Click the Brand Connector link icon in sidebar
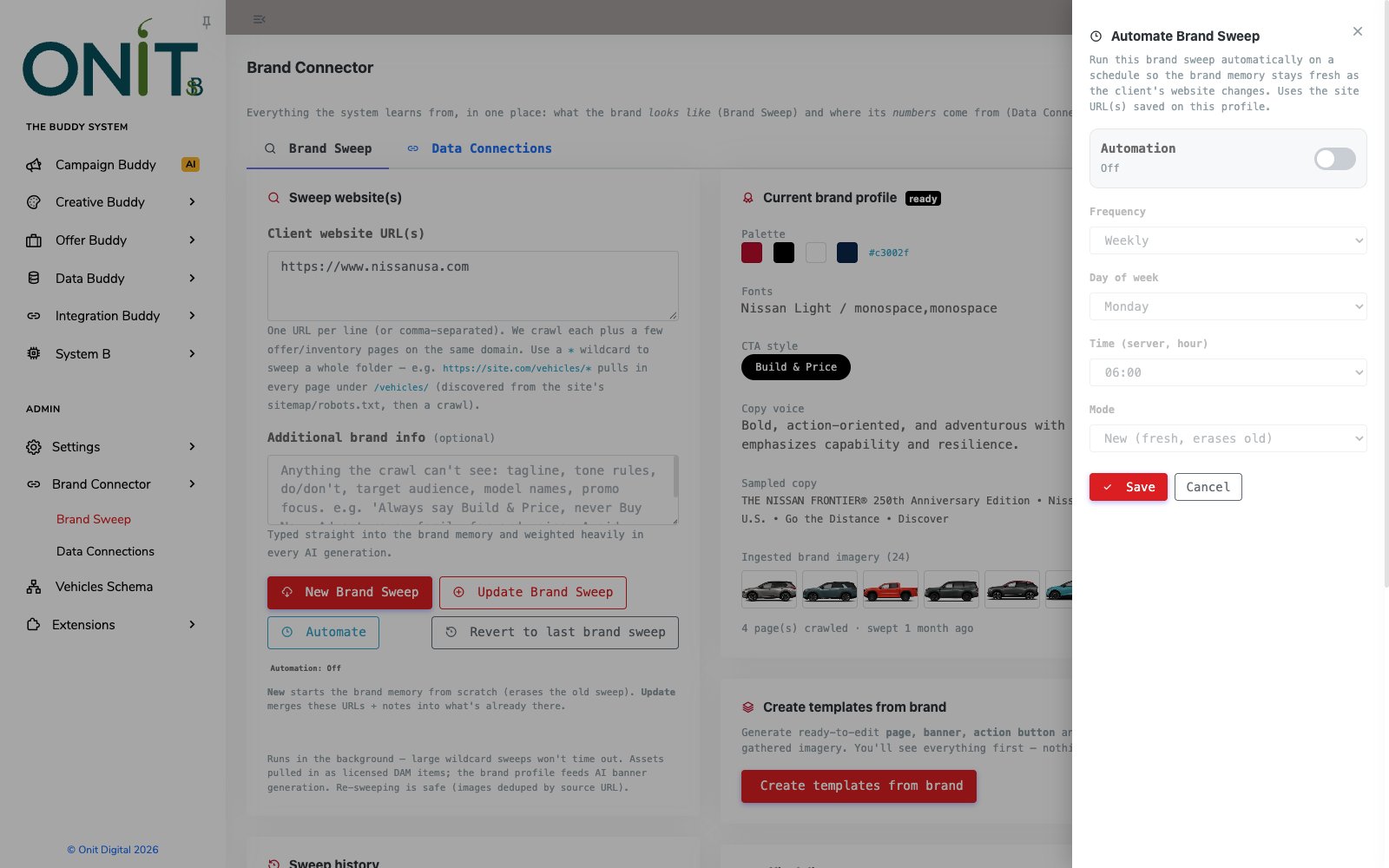The width and height of the screenshot is (1389, 868). coord(34,484)
